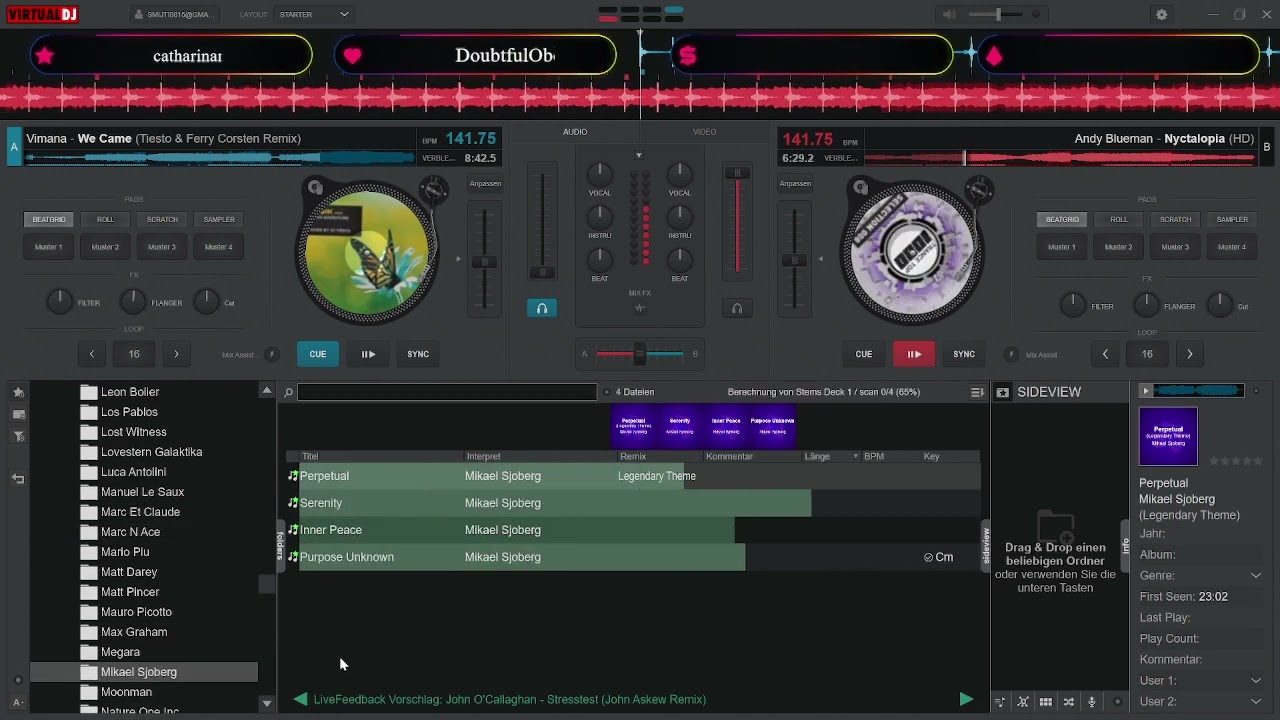The height and width of the screenshot is (720, 1280).
Task: Click Anpassen button on left deck
Action: (x=485, y=183)
